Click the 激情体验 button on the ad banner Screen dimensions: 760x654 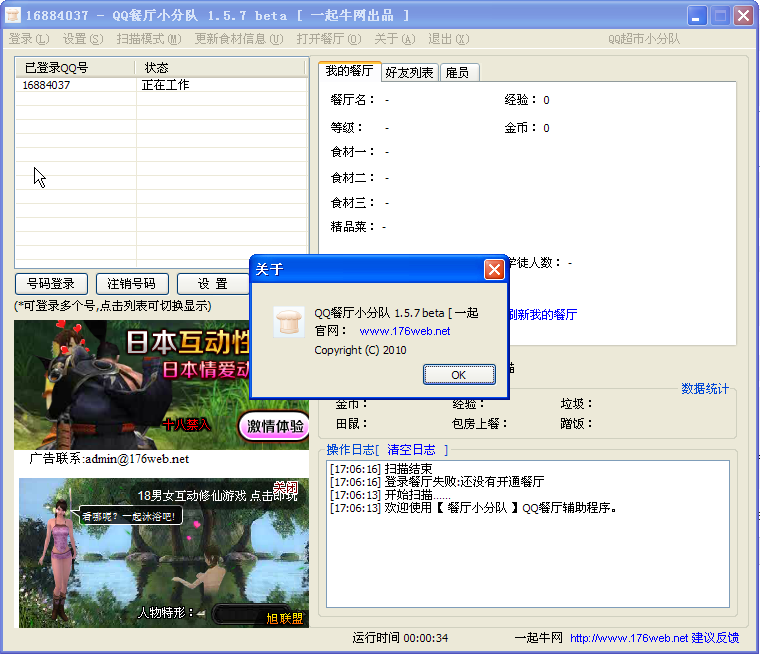tap(275, 426)
